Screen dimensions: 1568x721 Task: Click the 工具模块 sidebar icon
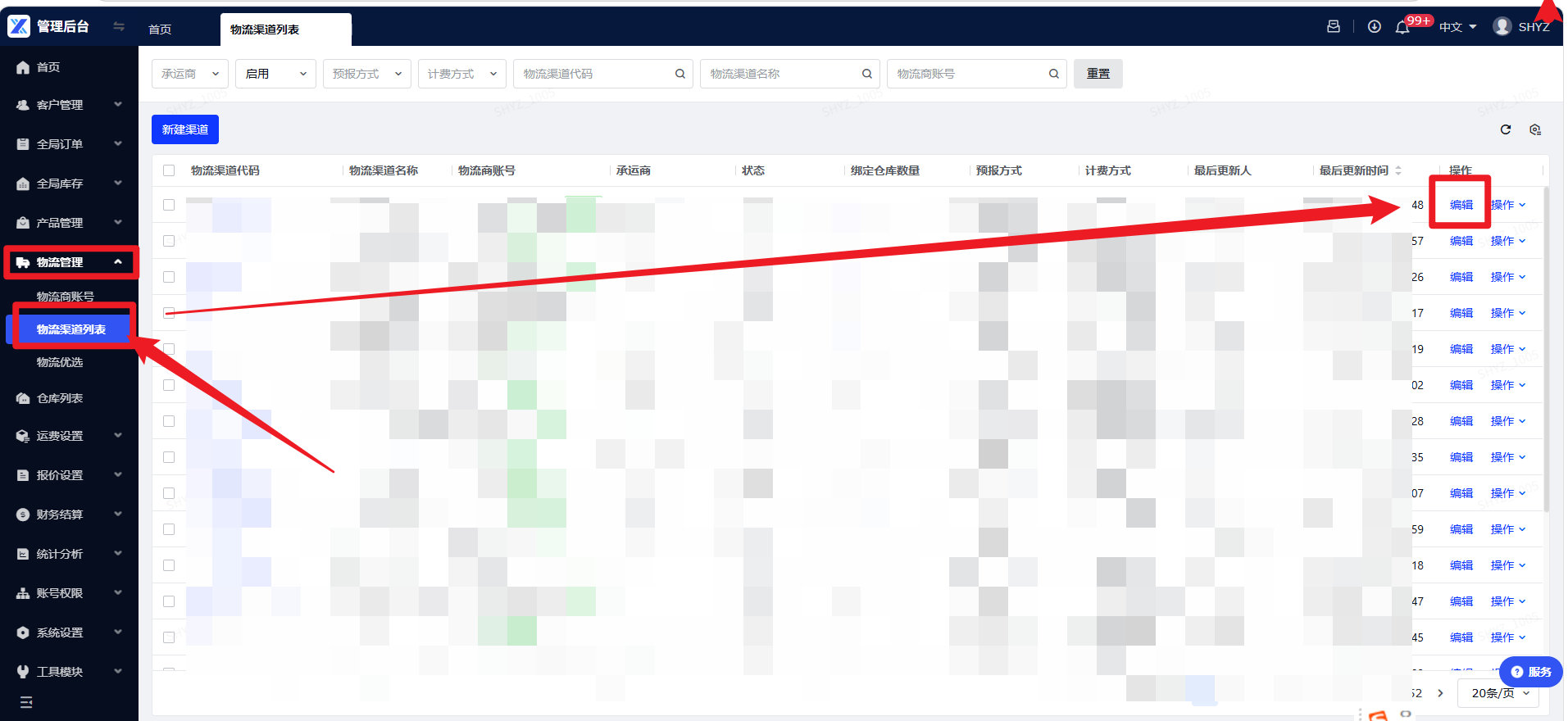(23, 672)
